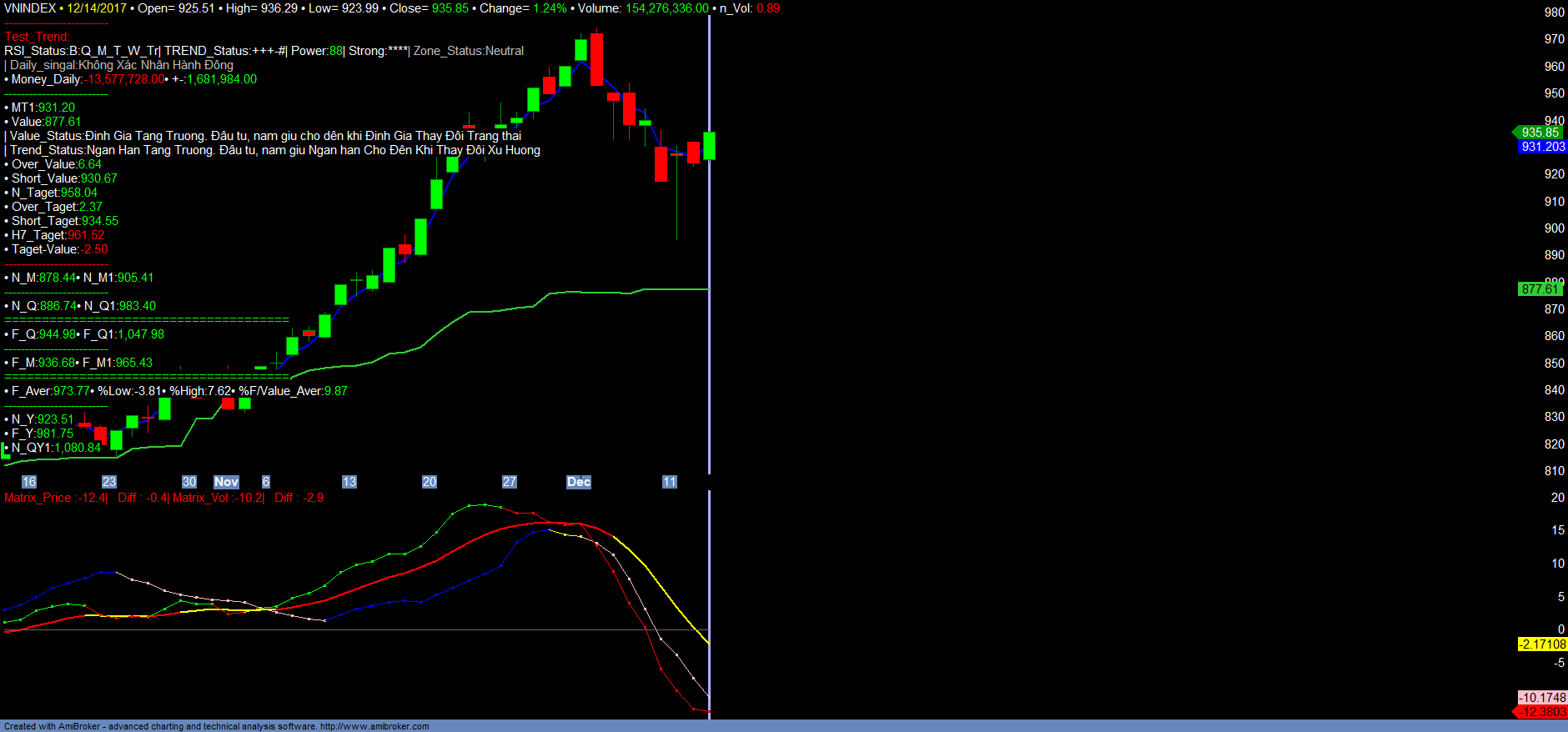Click the blue 931.203 price tag
Viewport: 1568px width, 732px height.
pos(1542,147)
